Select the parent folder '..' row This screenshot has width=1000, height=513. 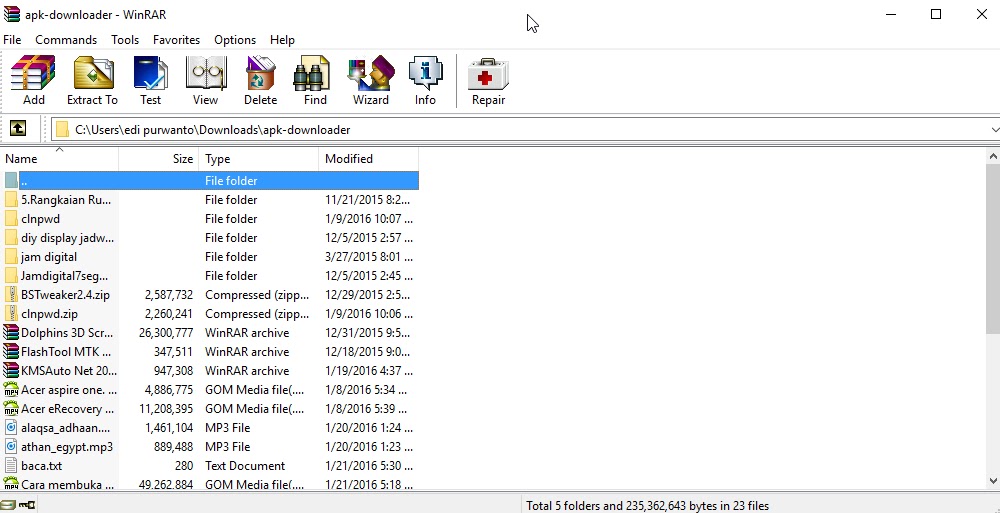209,181
